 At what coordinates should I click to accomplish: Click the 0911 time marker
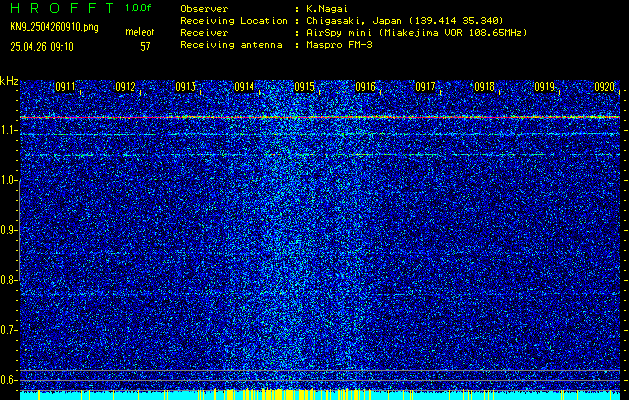pos(65,87)
